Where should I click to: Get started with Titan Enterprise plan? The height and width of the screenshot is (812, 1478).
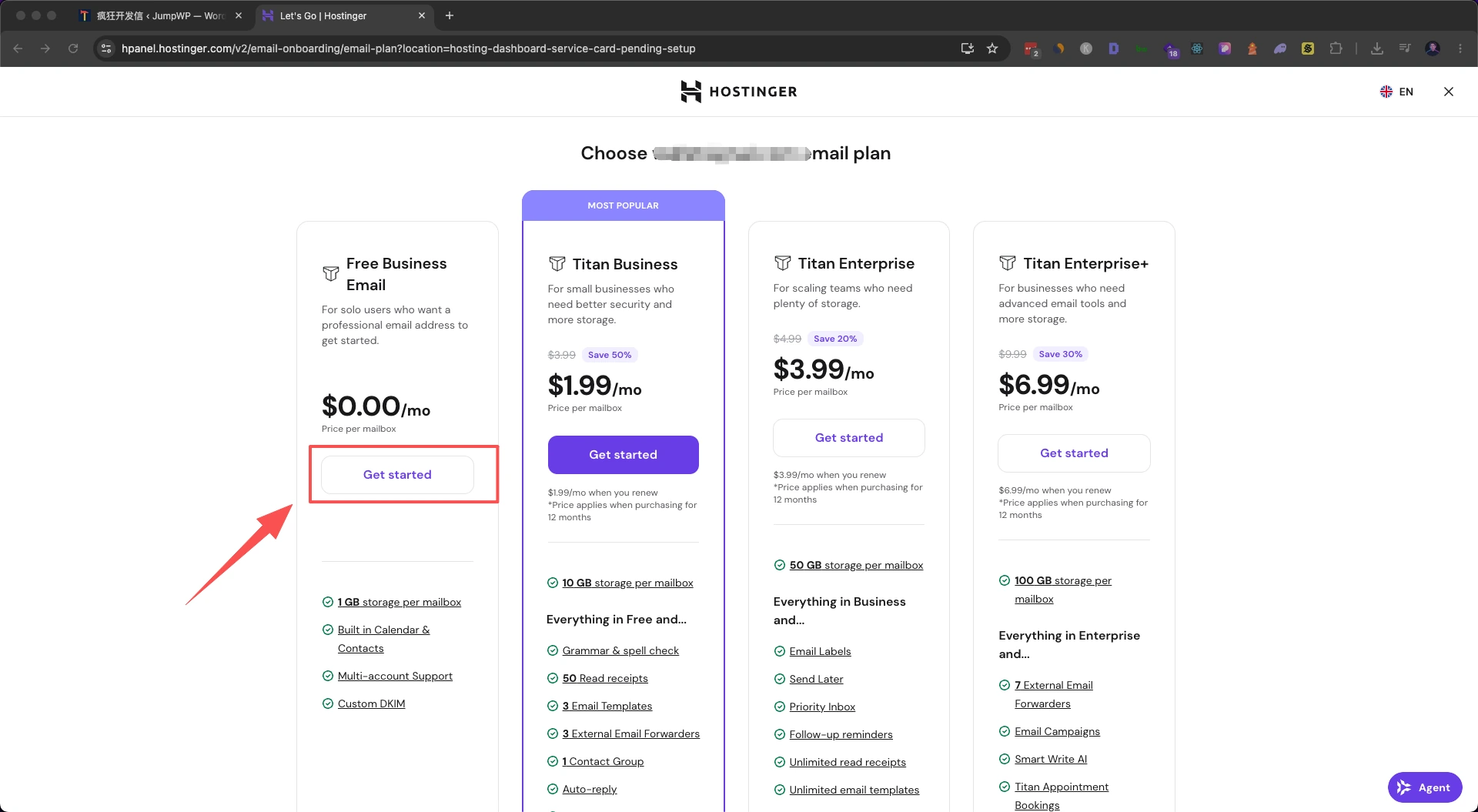pos(849,438)
